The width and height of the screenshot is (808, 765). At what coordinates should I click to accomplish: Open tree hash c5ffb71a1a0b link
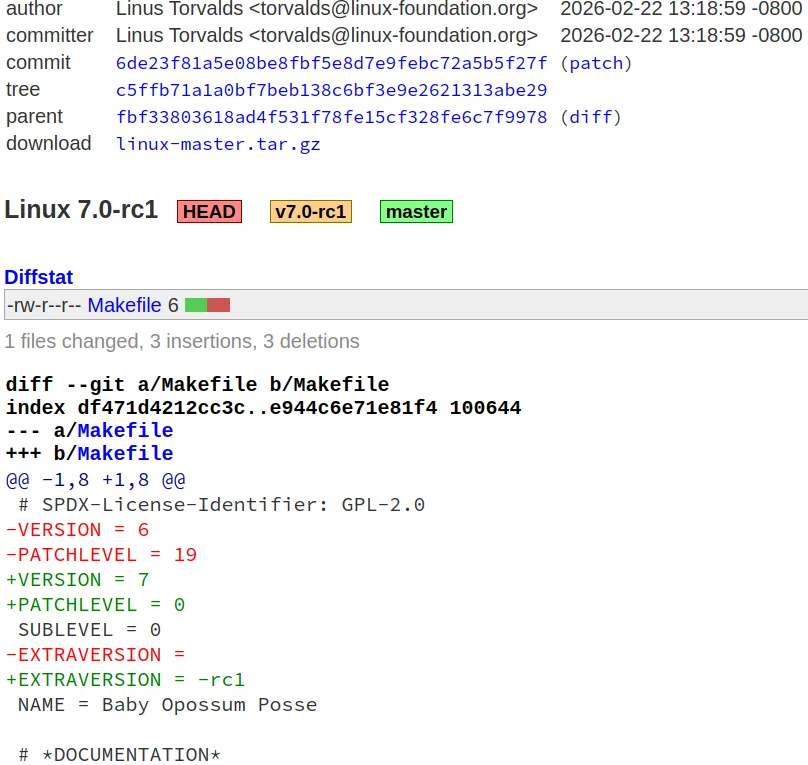pyautogui.click(x=331, y=90)
